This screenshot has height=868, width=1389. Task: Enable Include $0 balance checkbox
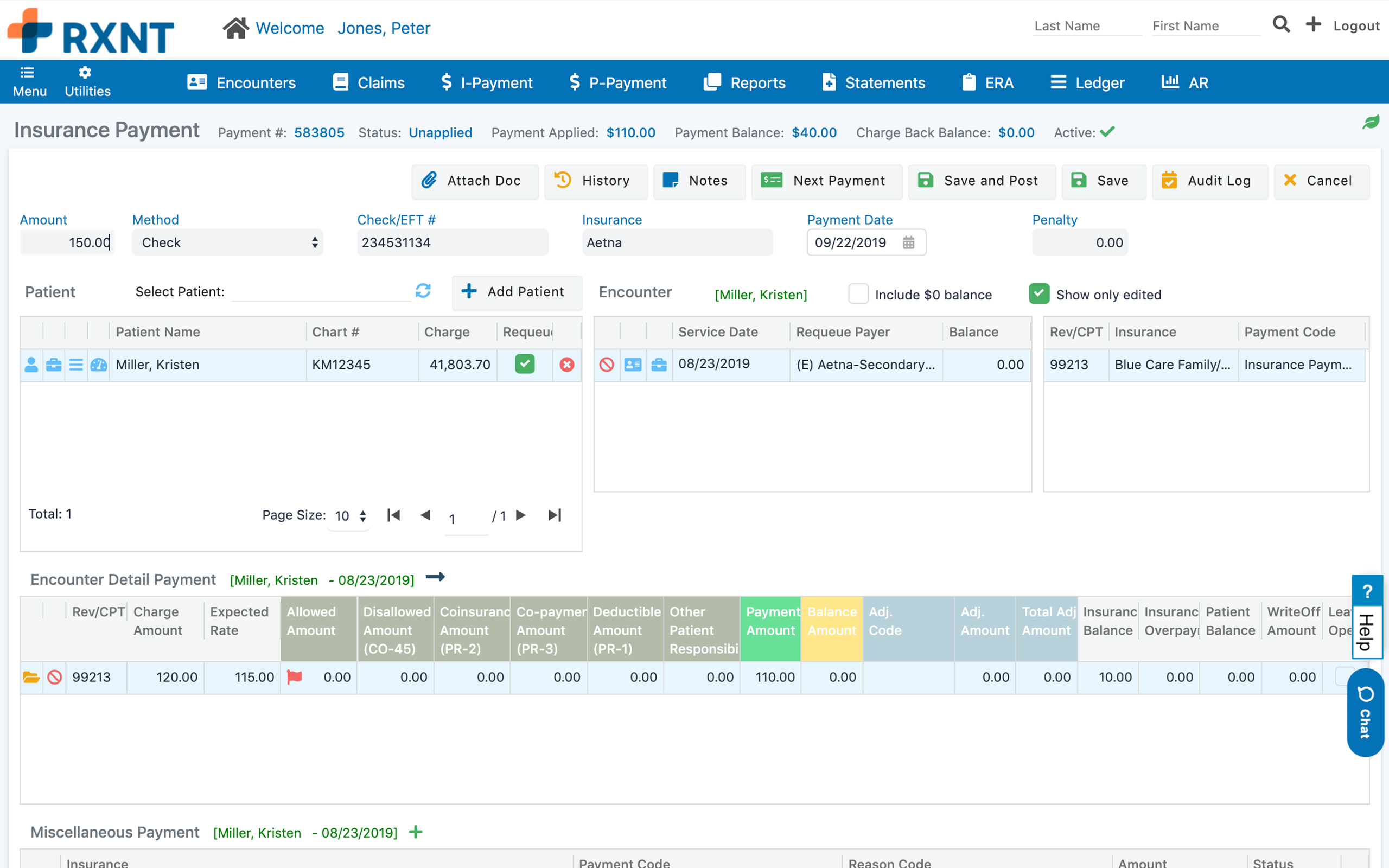tap(858, 294)
